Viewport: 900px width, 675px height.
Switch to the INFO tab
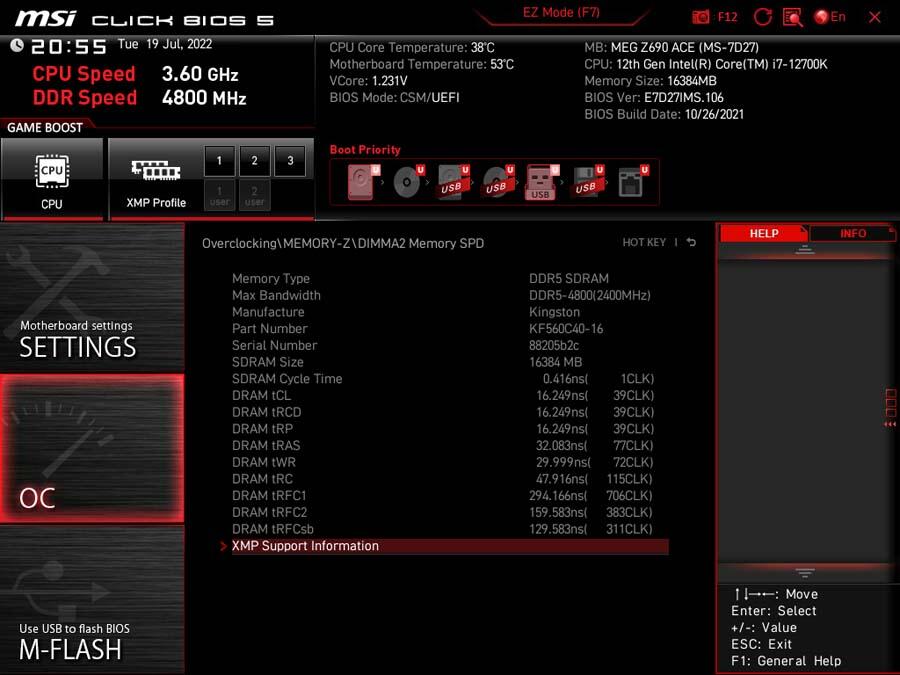[x=853, y=234]
